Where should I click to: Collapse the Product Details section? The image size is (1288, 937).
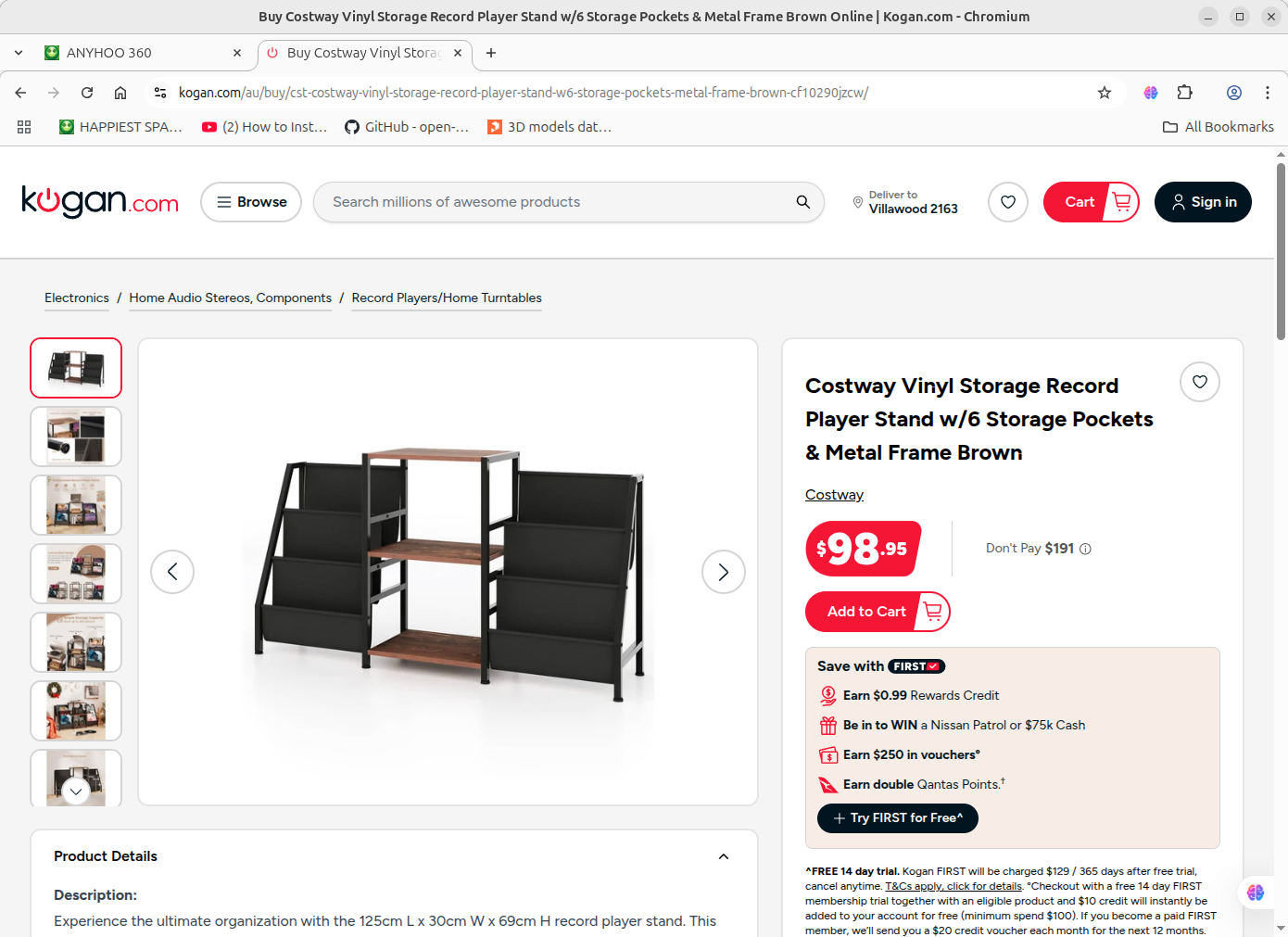[724, 856]
